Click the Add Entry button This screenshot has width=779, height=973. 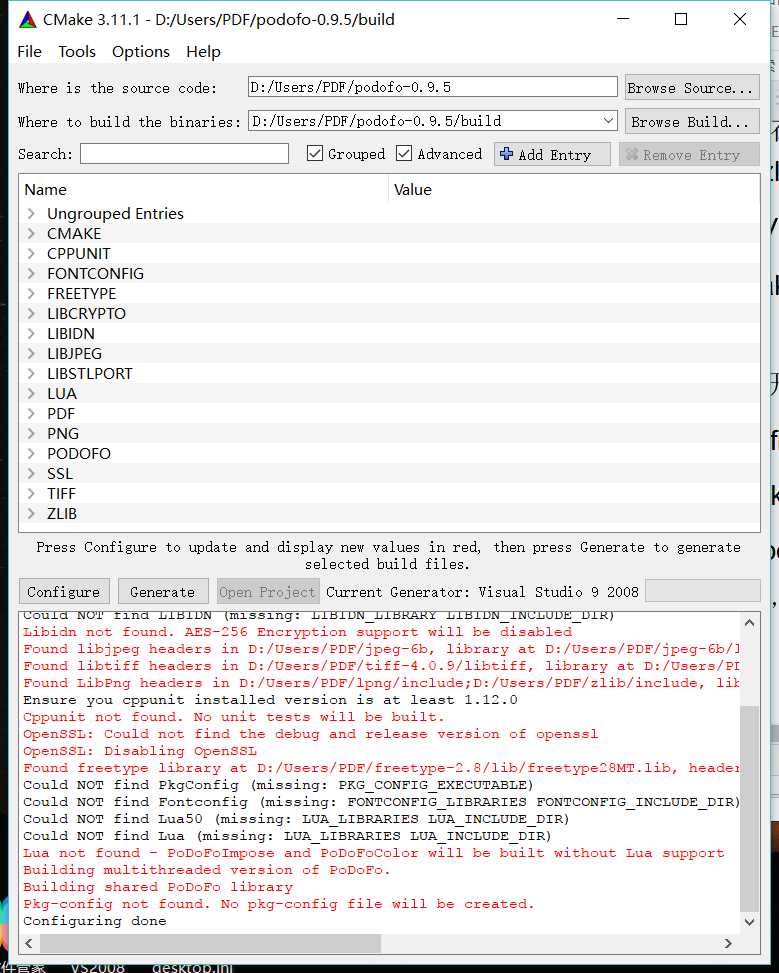click(552, 155)
